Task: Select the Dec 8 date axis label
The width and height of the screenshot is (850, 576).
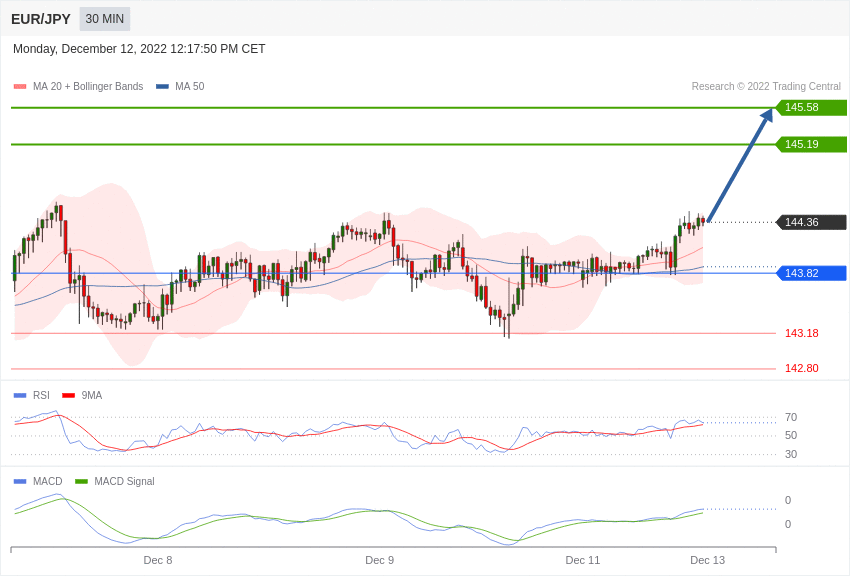Action: click(x=158, y=560)
